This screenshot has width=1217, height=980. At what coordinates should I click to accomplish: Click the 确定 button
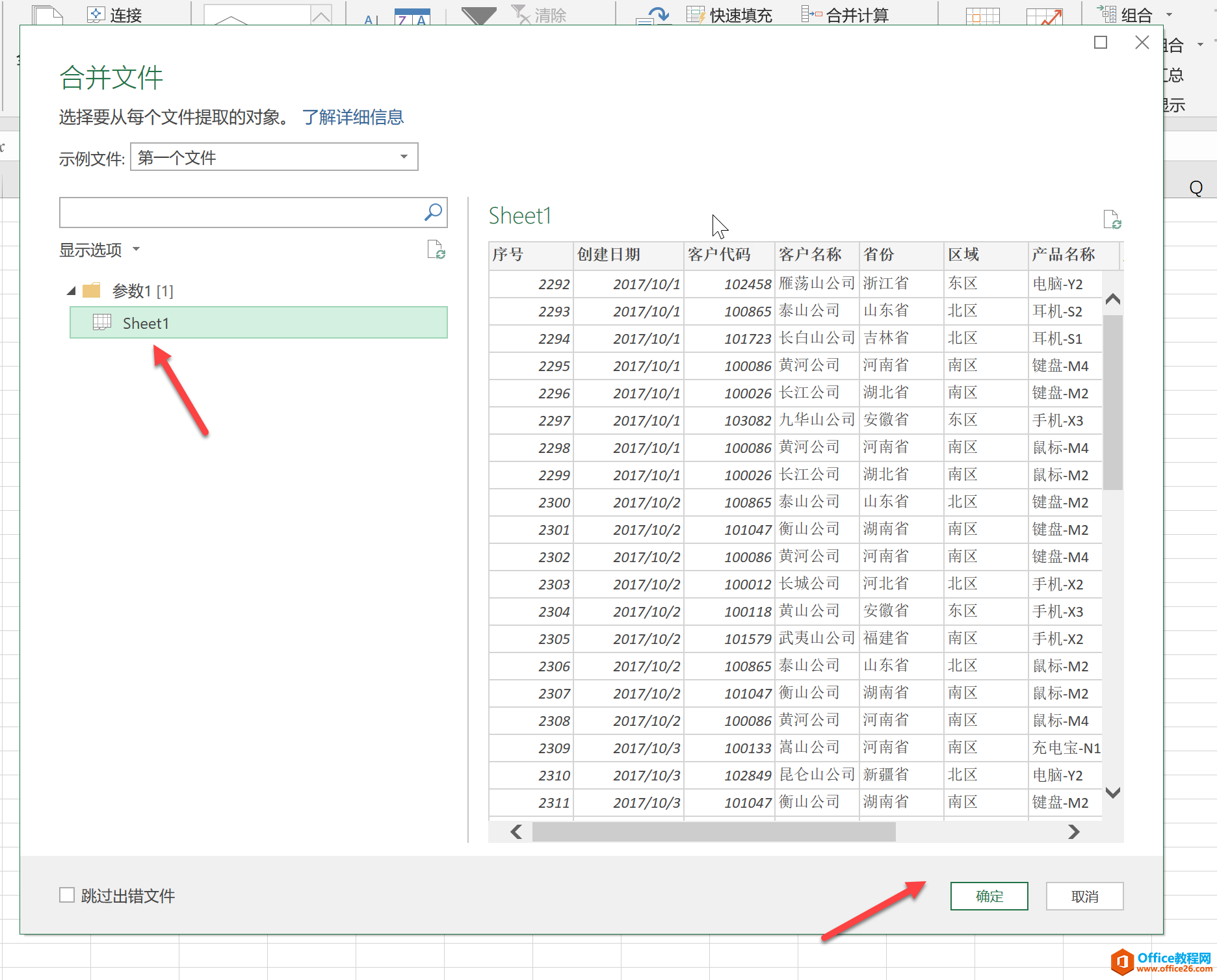tap(989, 896)
